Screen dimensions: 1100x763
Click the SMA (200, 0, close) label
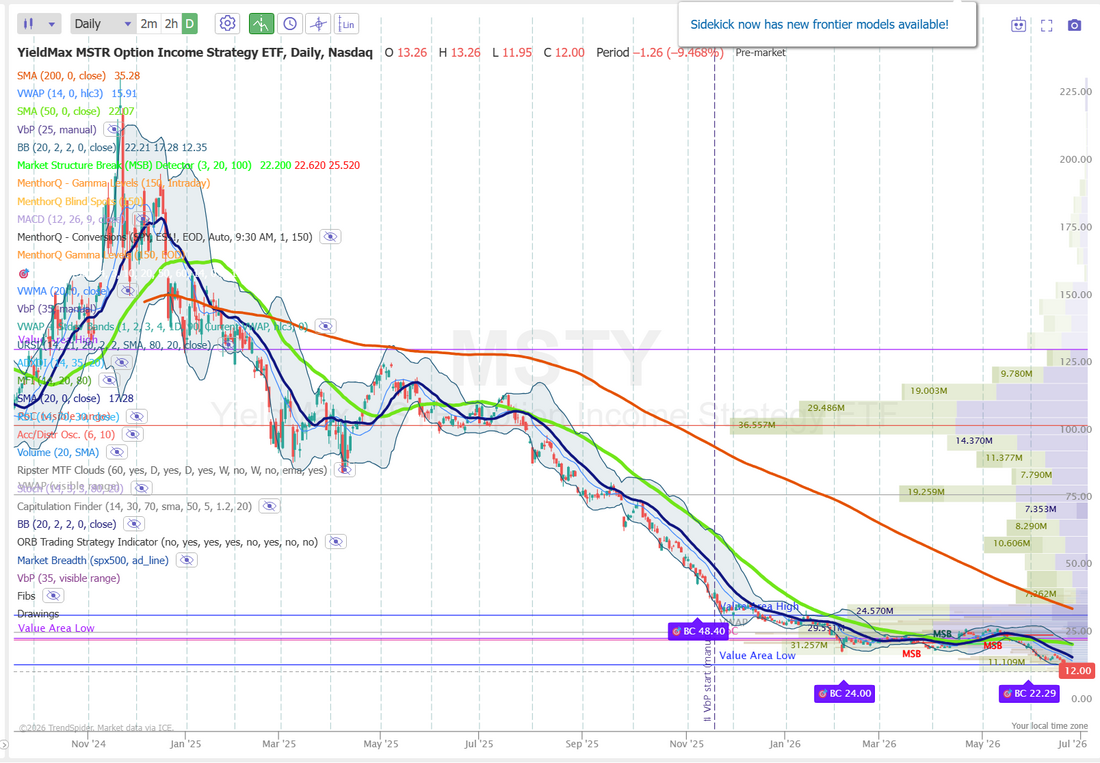pyautogui.click(x=62, y=76)
